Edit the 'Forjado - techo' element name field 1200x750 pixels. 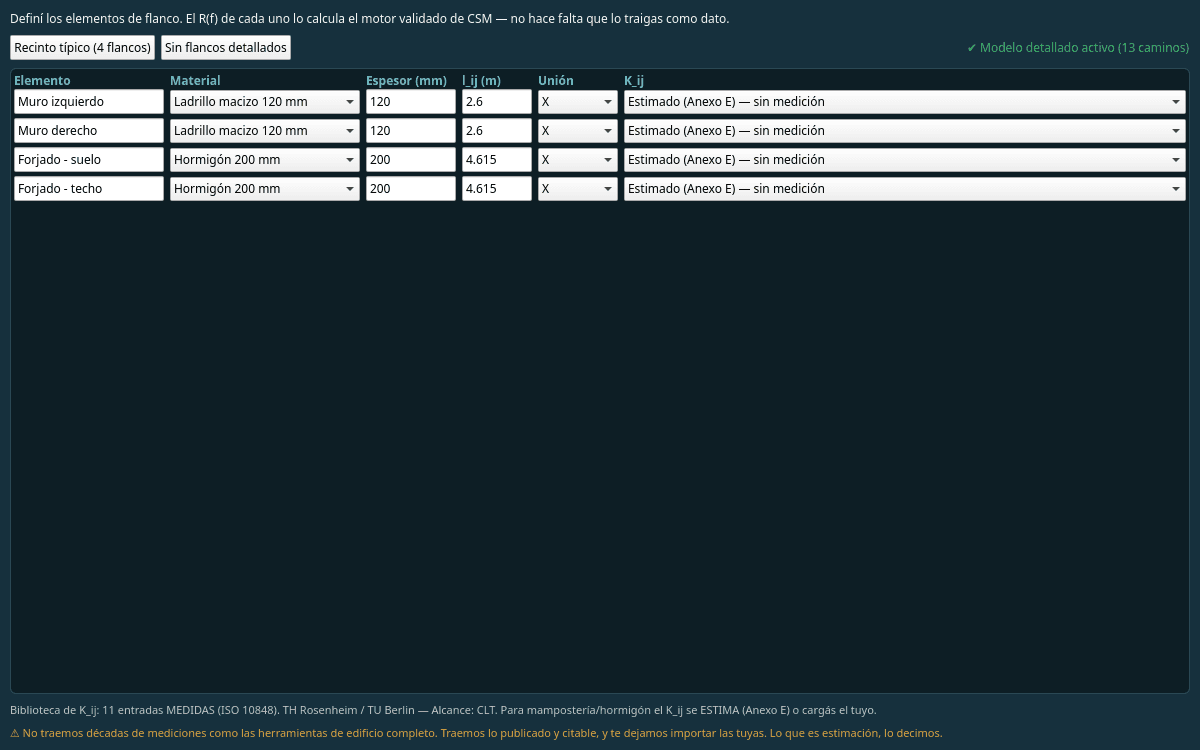(89, 188)
